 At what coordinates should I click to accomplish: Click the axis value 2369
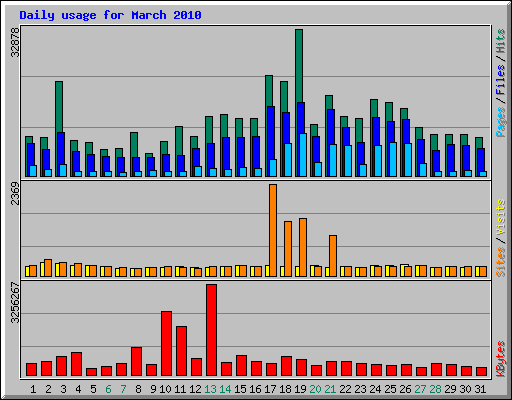tap(15, 193)
